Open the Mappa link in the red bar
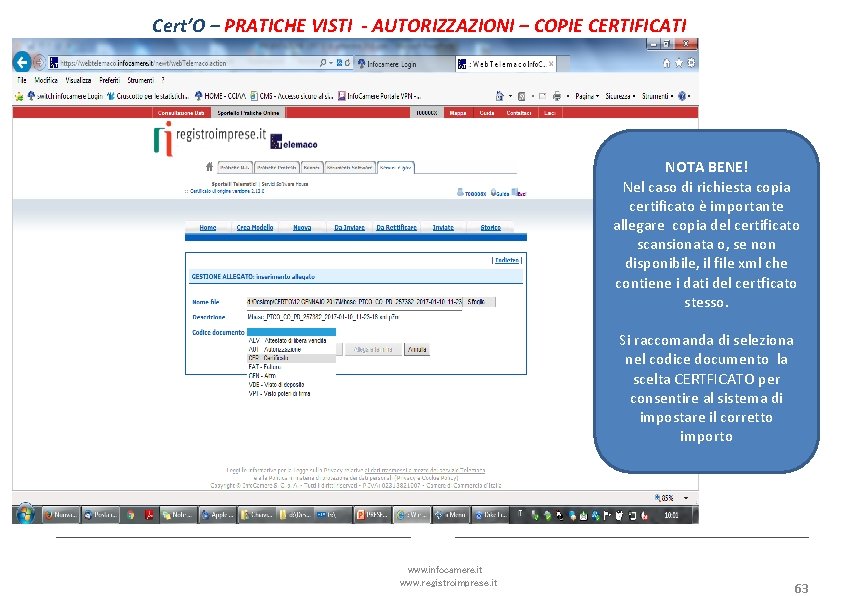Viewport: 842px width, 596px height. pyautogui.click(x=458, y=113)
